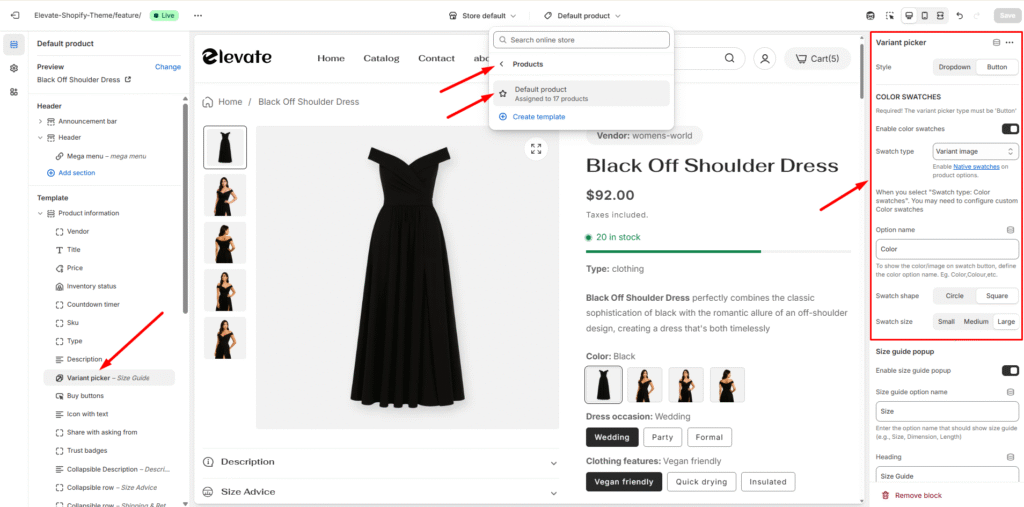Screen dimensions: 1024x507
Task: Open the three-dot menu beside Live badge
Action: [198, 15]
